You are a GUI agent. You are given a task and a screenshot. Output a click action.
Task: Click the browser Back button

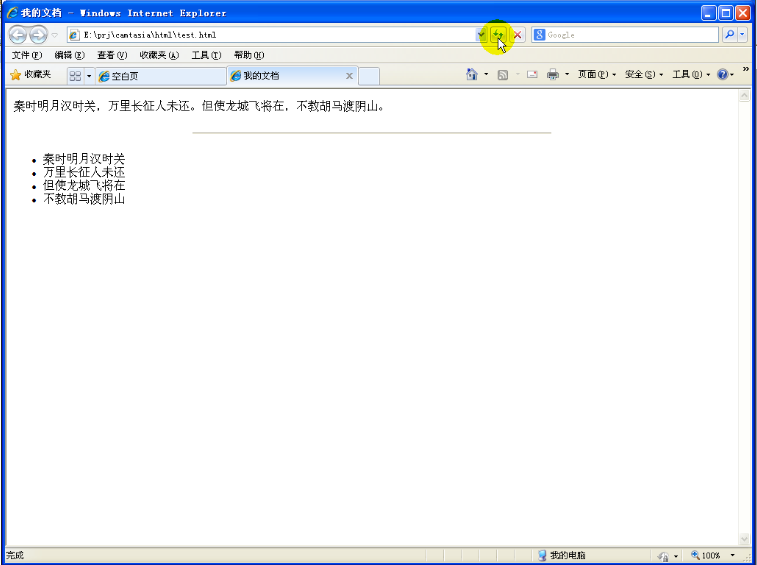click(17, 35)
